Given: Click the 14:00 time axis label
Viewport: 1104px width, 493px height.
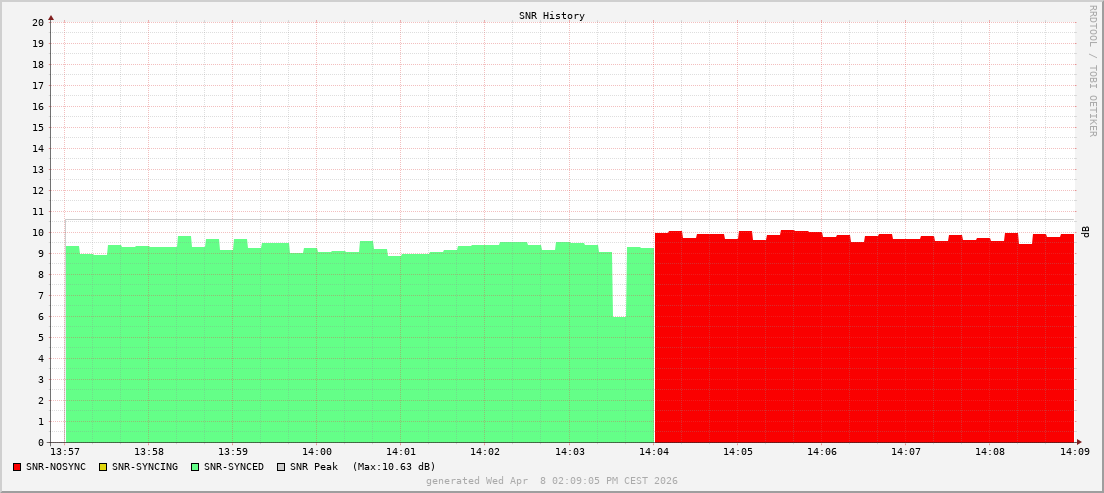Looking at the screenshot, I should pos(316,452).
